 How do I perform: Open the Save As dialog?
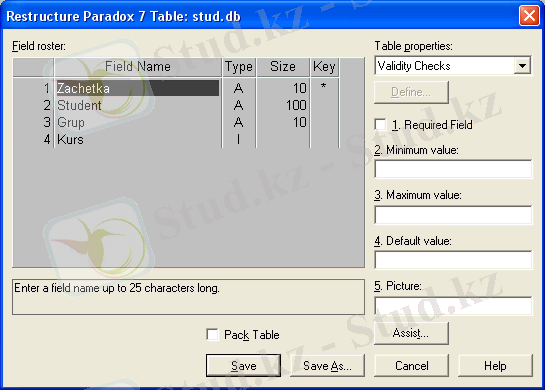click(327, 365)
